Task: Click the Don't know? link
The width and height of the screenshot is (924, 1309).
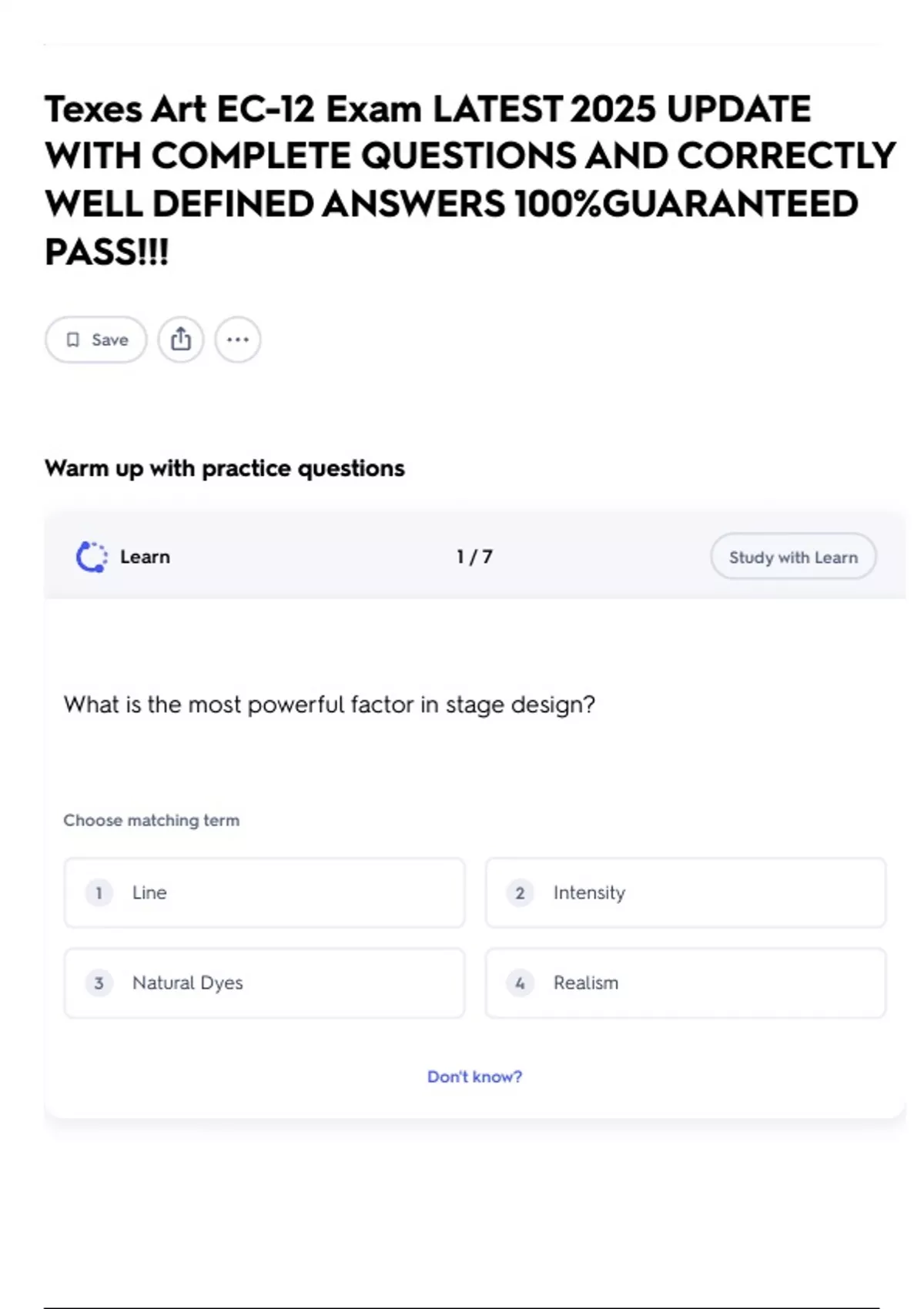Action: (474, 1076)
